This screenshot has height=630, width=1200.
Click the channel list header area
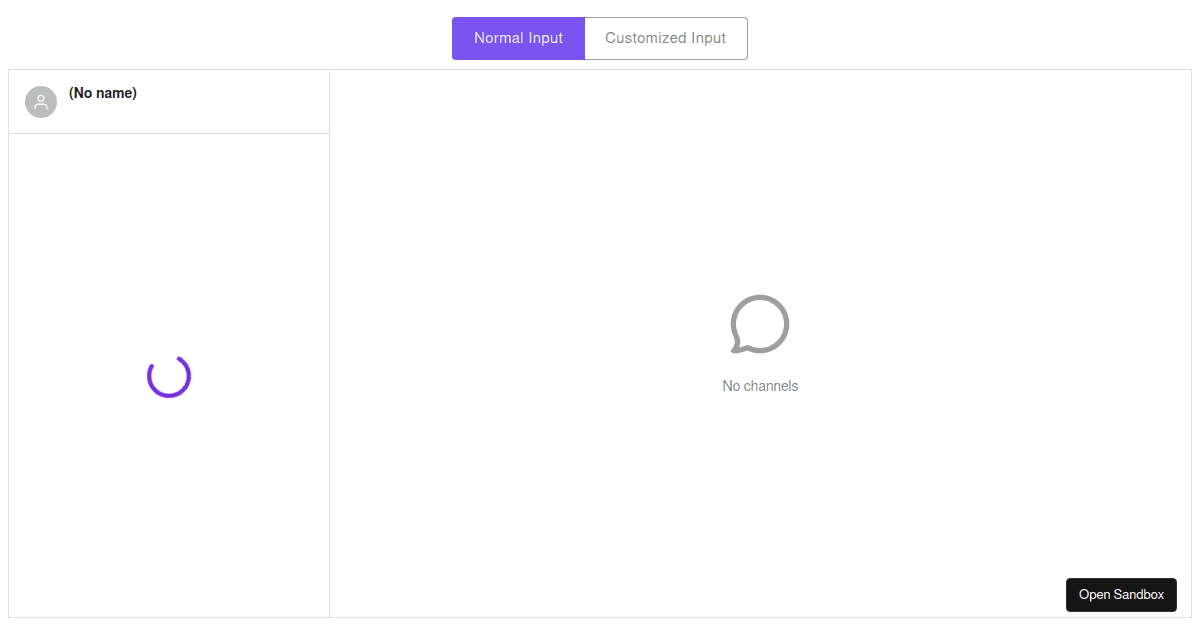coord(169,101)
